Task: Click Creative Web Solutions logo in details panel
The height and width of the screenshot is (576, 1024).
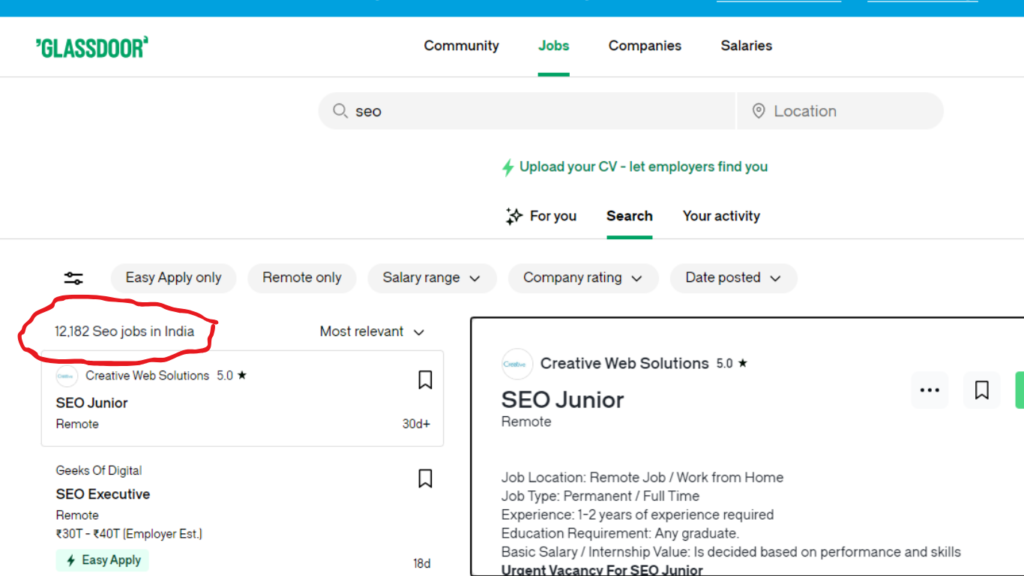Action: coord(517,364)
